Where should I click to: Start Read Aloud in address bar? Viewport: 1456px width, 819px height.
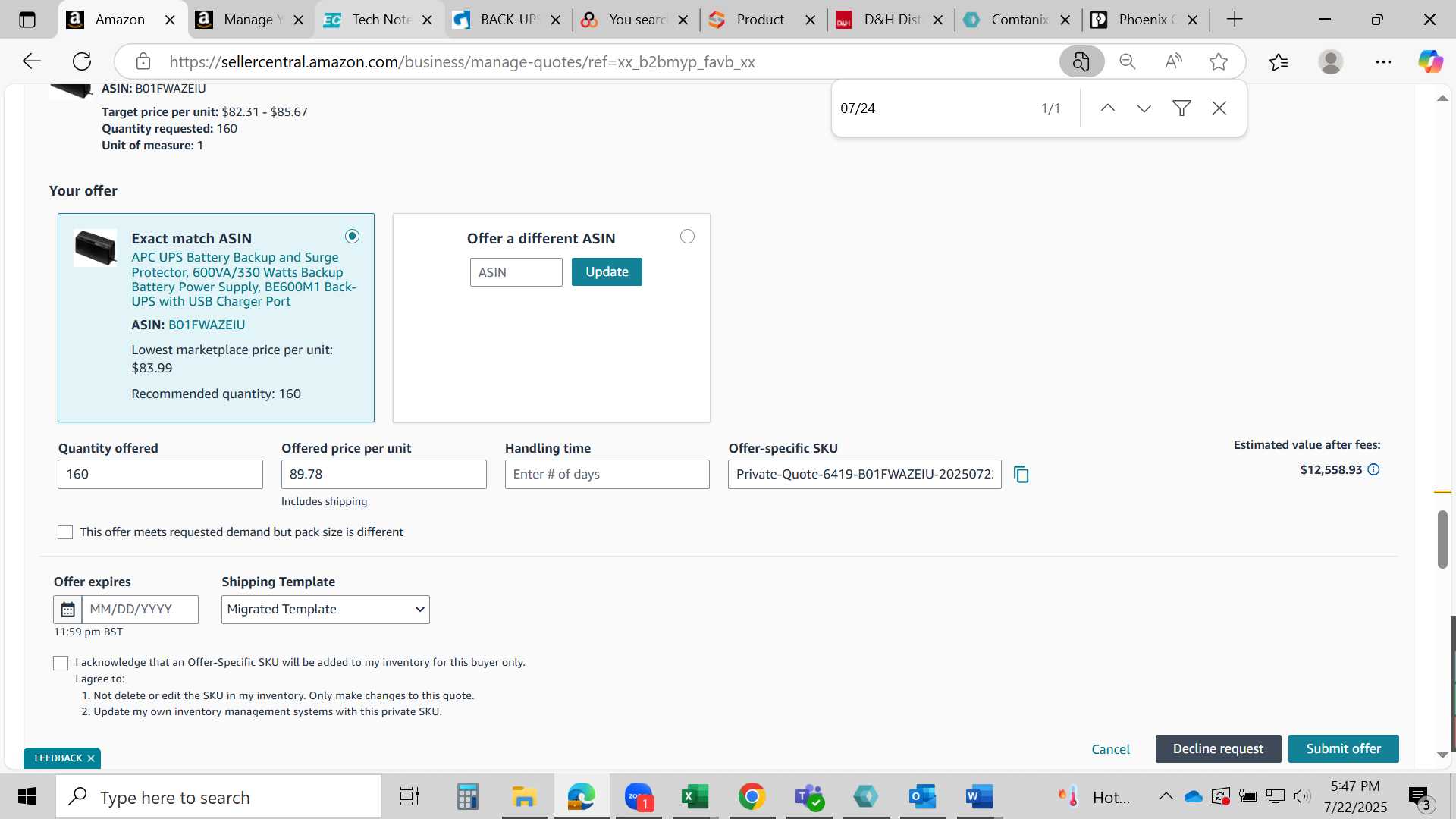point(1173,61)
